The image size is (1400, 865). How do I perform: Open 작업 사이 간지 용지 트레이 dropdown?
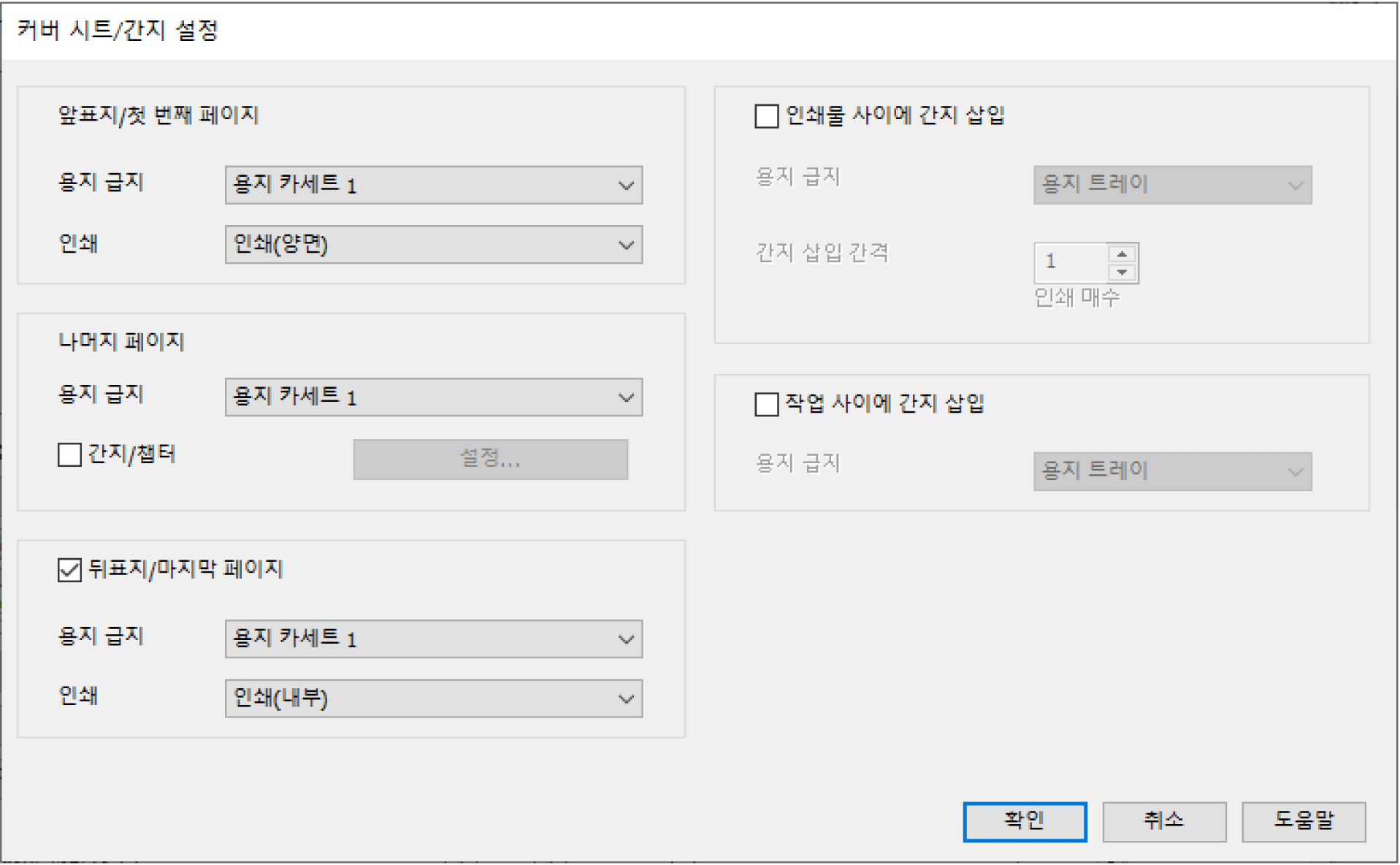1172,471
